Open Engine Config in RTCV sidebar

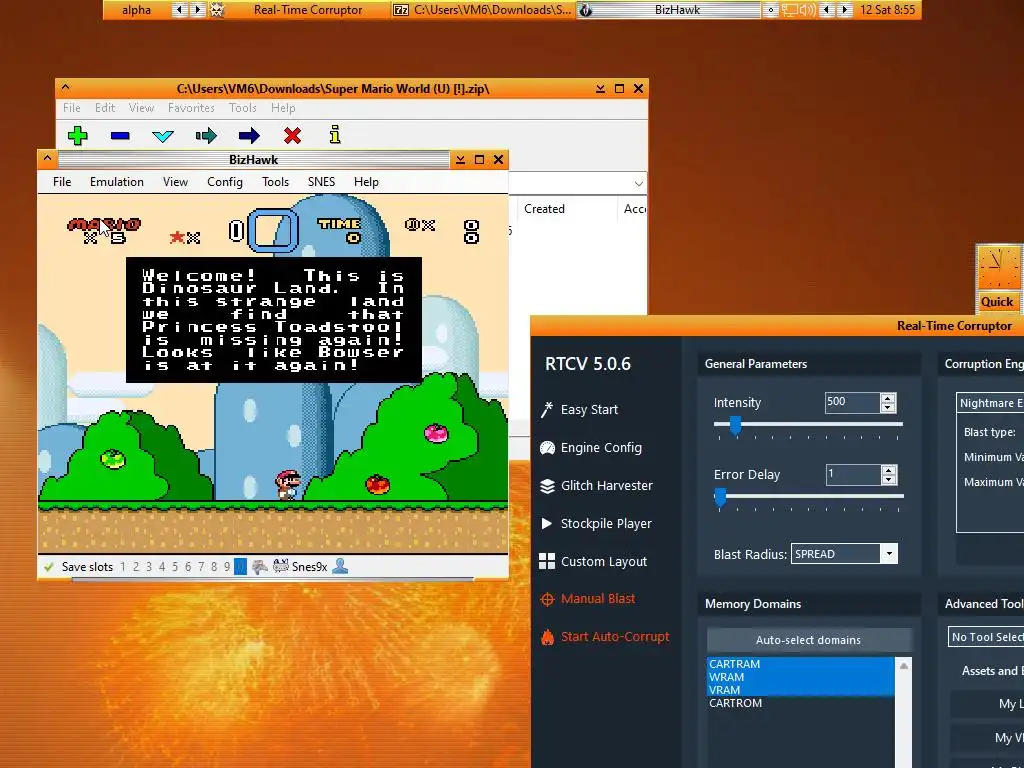click(591, 447)
